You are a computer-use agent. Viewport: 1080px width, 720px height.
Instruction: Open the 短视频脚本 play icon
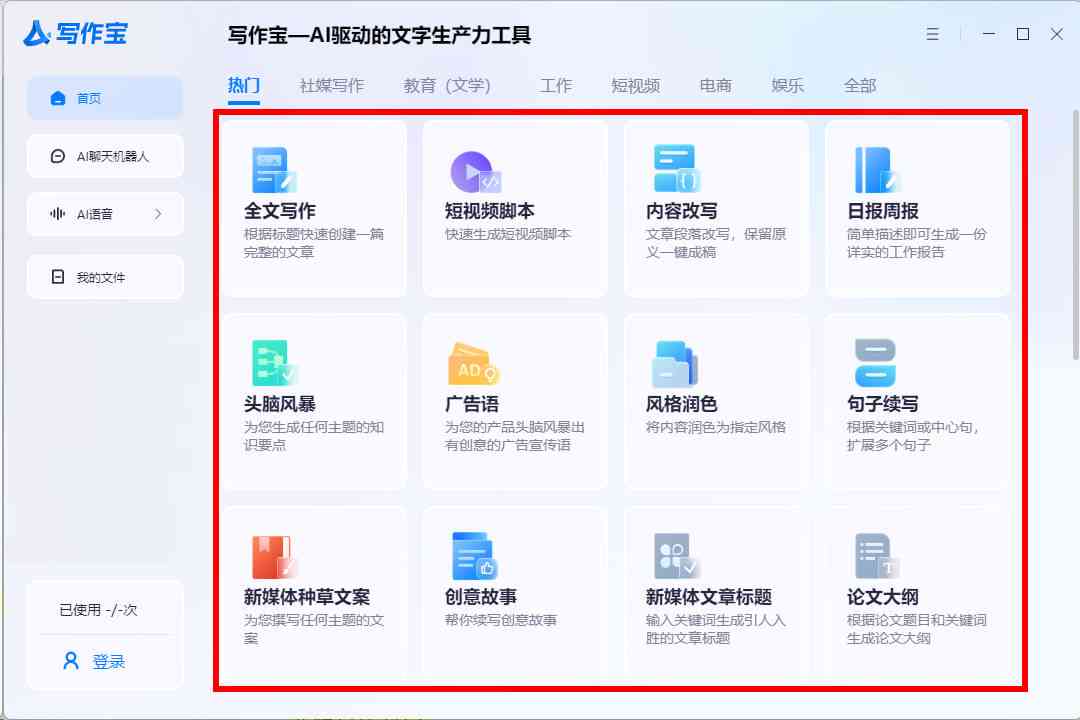[475, 172]
